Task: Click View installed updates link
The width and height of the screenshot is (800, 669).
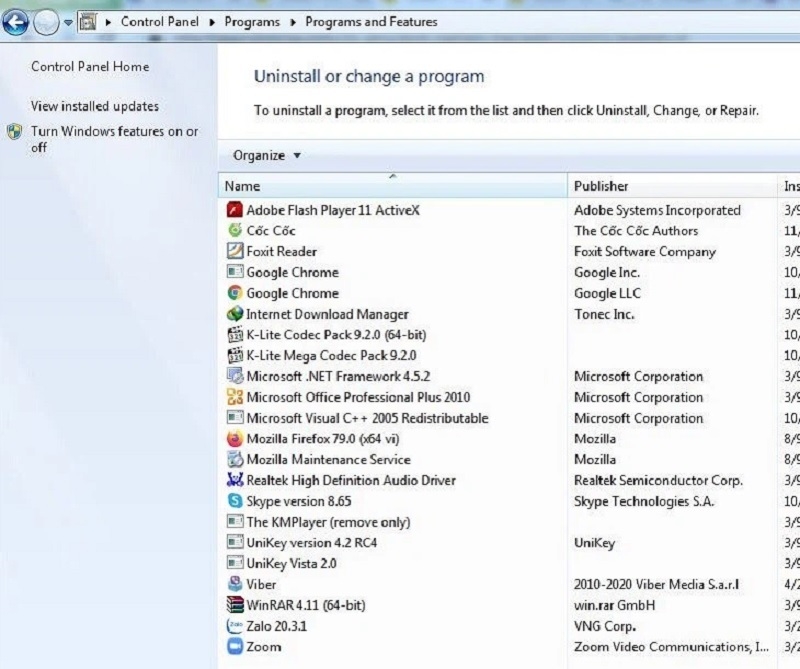Action: tap(95, 106)
